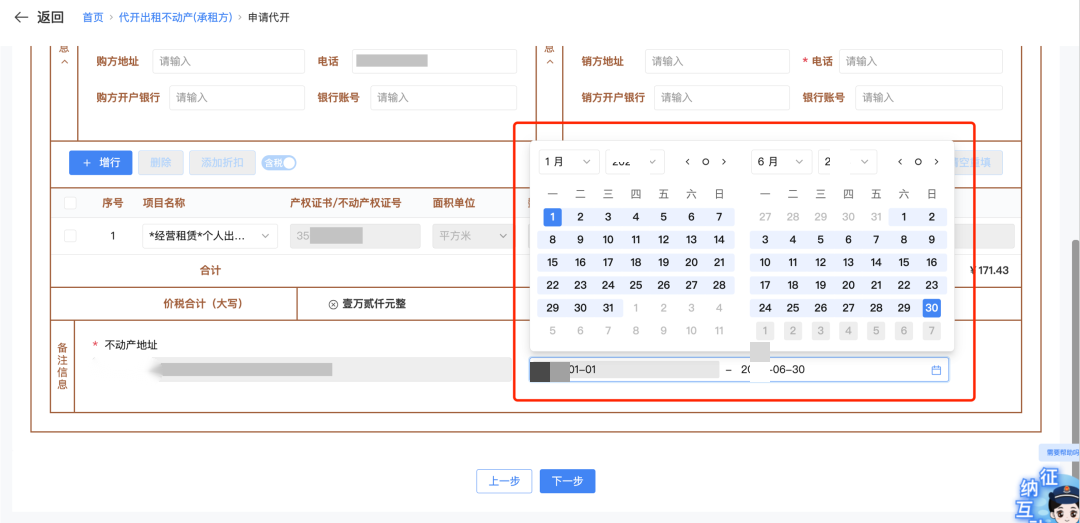The height and width of the screenshot is (523, 1080).
Task: Click the 购方开户银行 input field
Action: pyautogui.click(x=237, y=98)
